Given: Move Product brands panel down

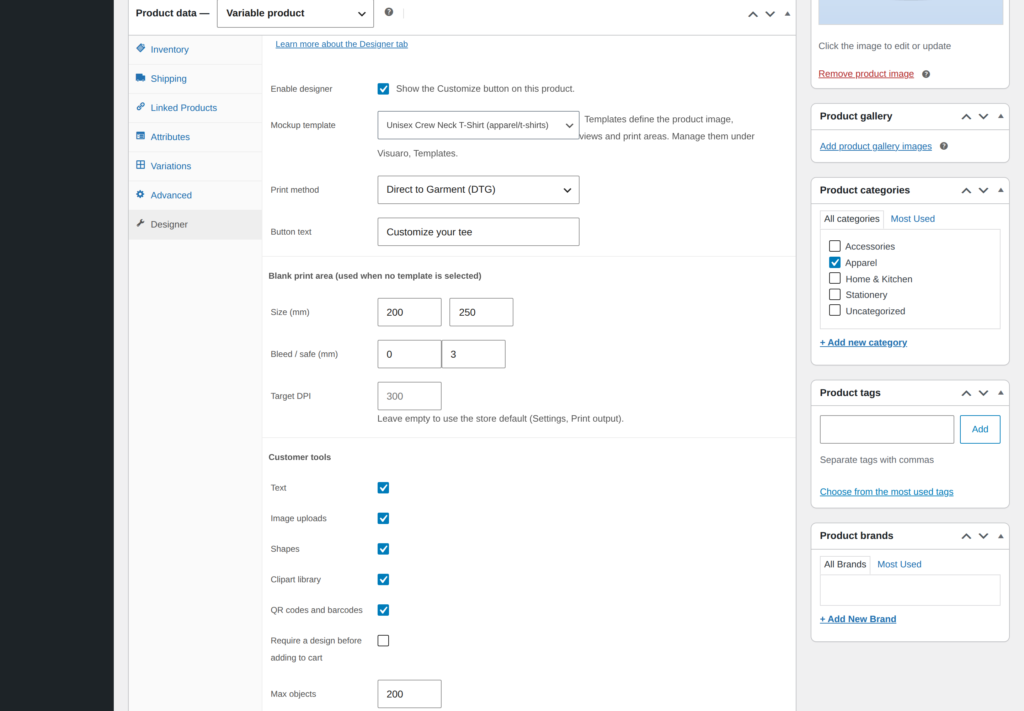Looking at the screenshot, I should coord(984,535).
